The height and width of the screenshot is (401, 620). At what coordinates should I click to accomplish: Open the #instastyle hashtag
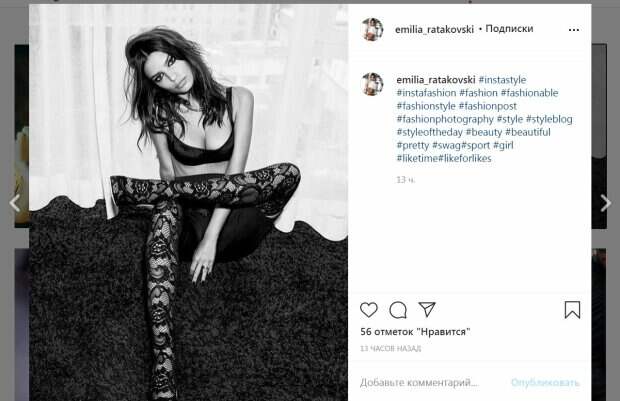tap(502, 80)
